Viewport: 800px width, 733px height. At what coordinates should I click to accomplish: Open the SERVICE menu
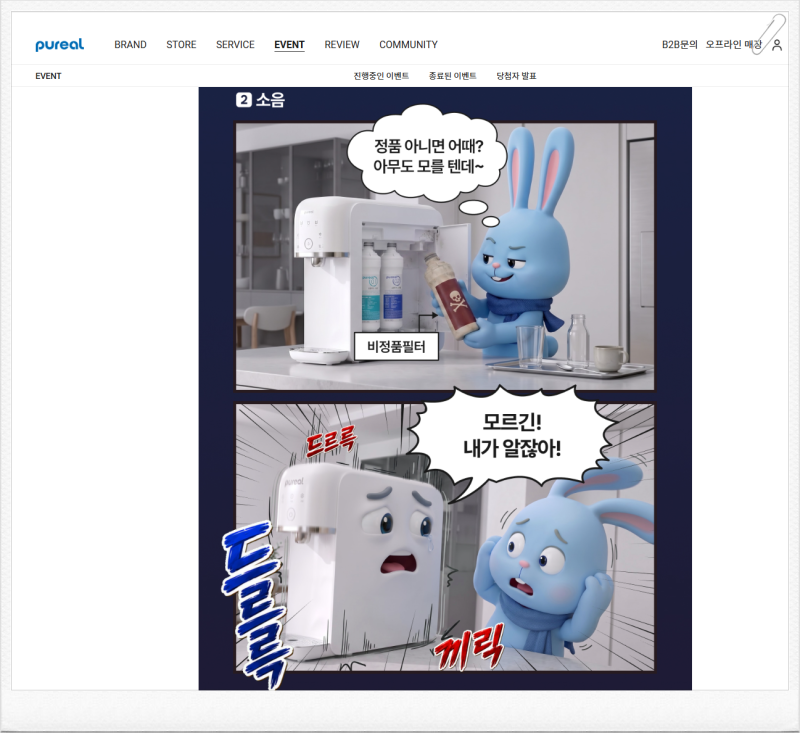pyautogui.click(x=235, y=45)
